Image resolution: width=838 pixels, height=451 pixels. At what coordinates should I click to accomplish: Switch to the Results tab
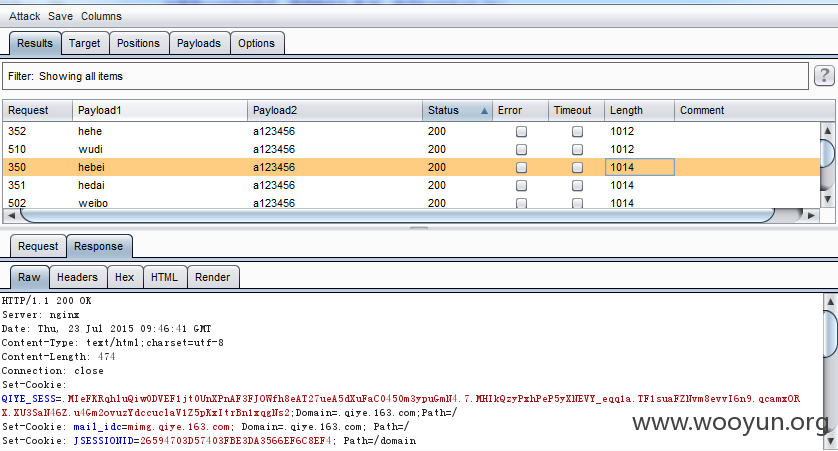pos(35,43)
